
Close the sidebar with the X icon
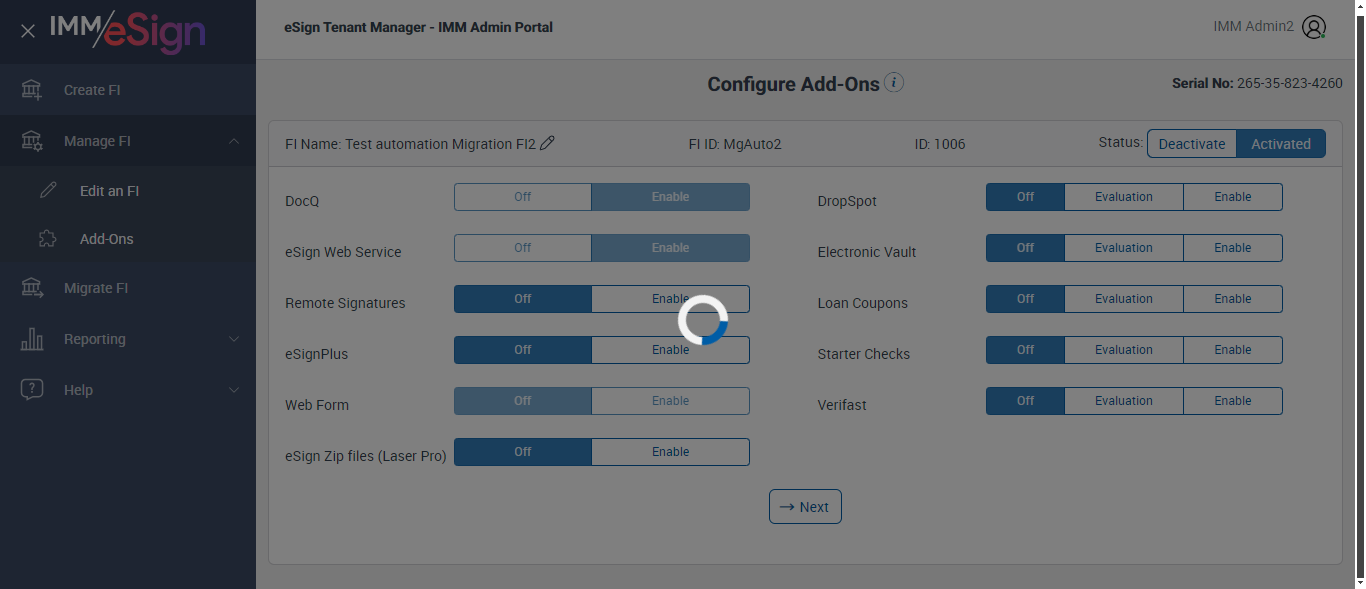pyautogui.click(x=28, y=31)
